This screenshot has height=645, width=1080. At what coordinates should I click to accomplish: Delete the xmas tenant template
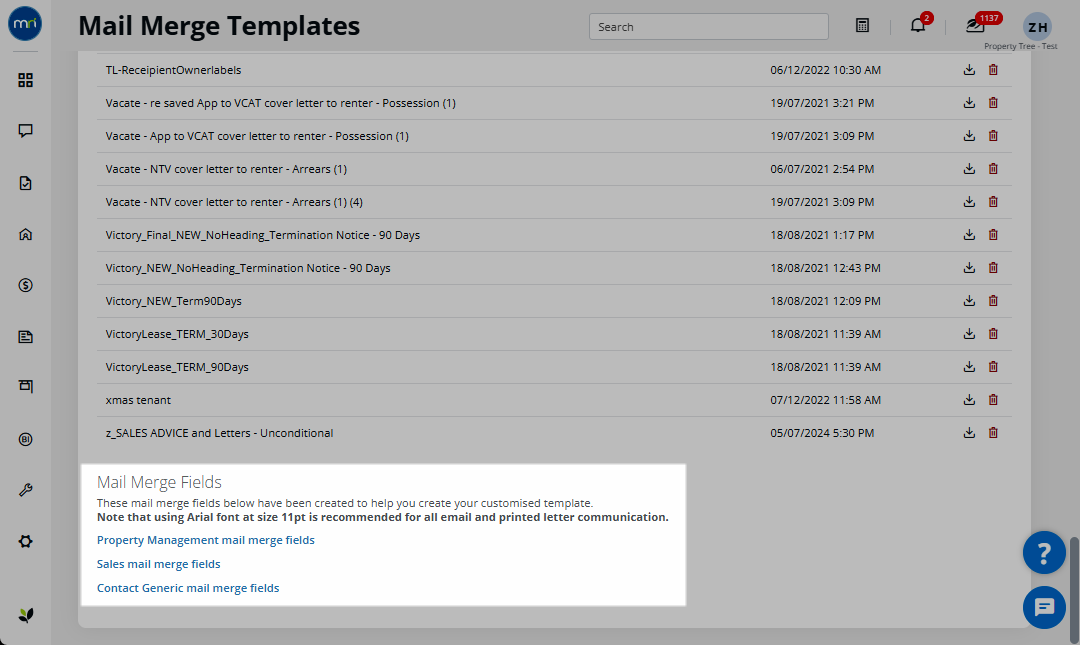(x=993, y=400)
